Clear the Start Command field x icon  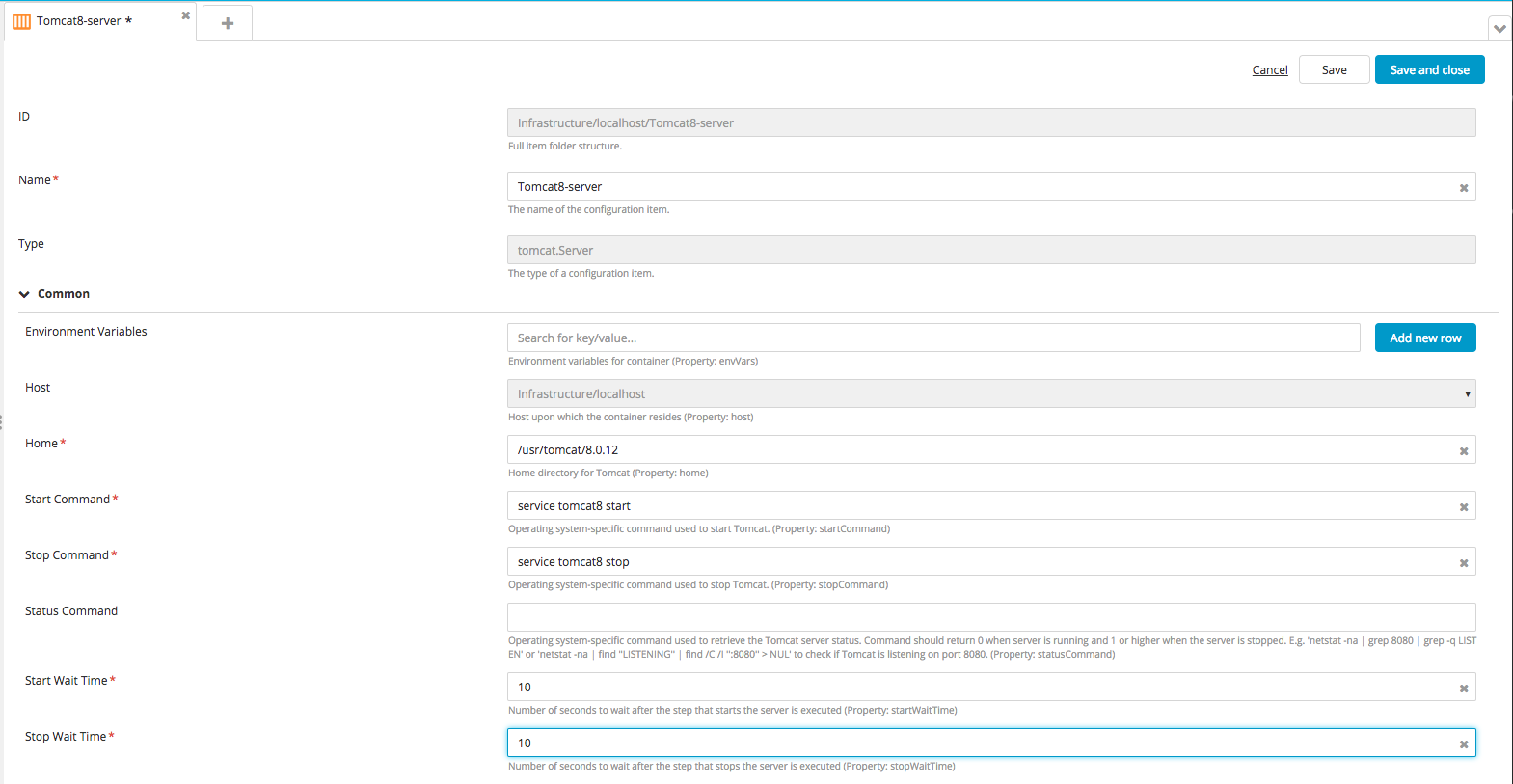tap(1464, 507)
